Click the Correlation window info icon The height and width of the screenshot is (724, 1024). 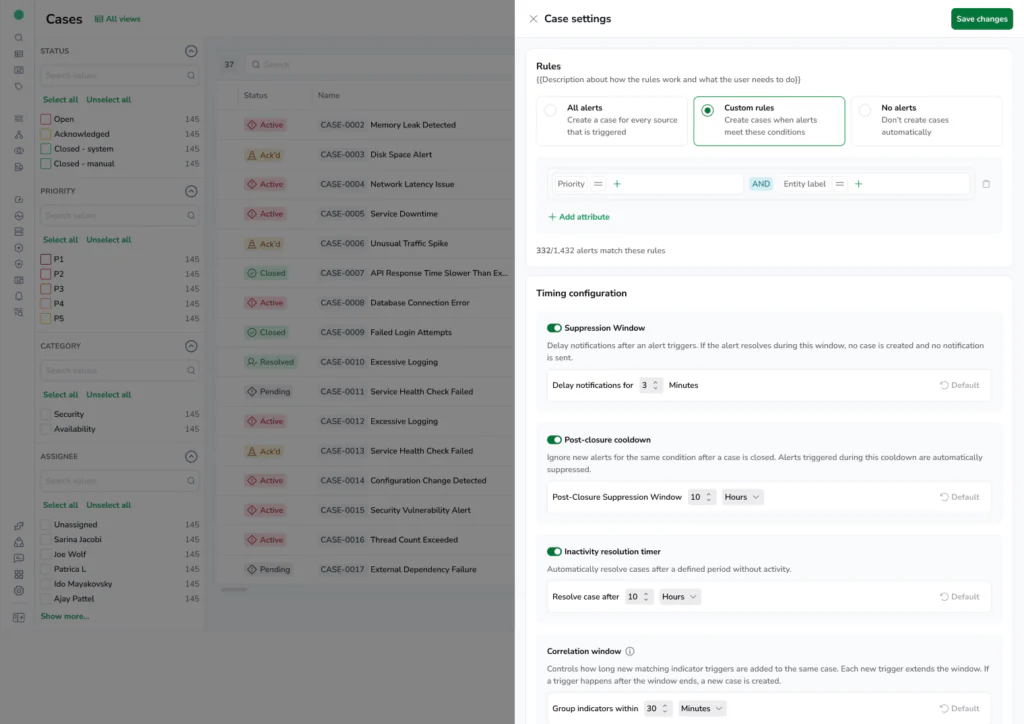pos(630,651)
